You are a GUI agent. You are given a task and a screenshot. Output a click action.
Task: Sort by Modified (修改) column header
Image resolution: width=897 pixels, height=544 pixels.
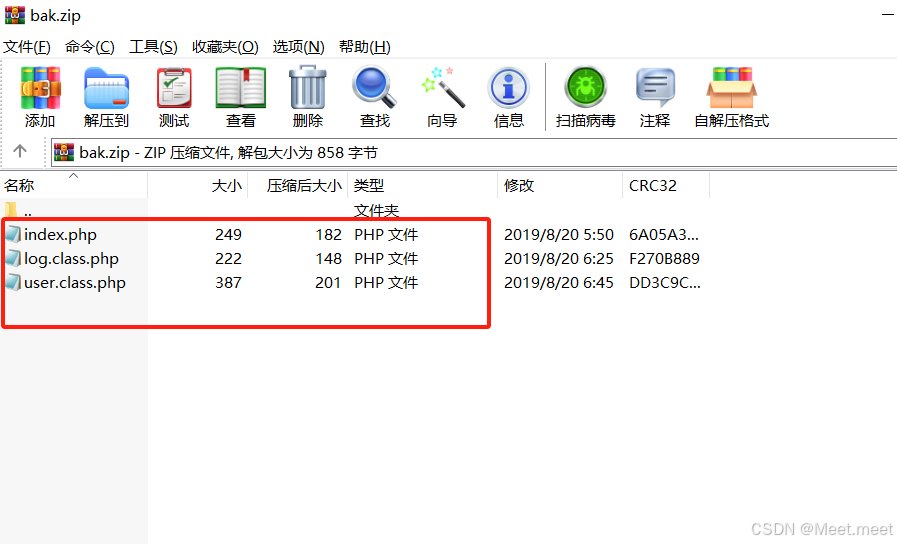[x=560, y=185]
